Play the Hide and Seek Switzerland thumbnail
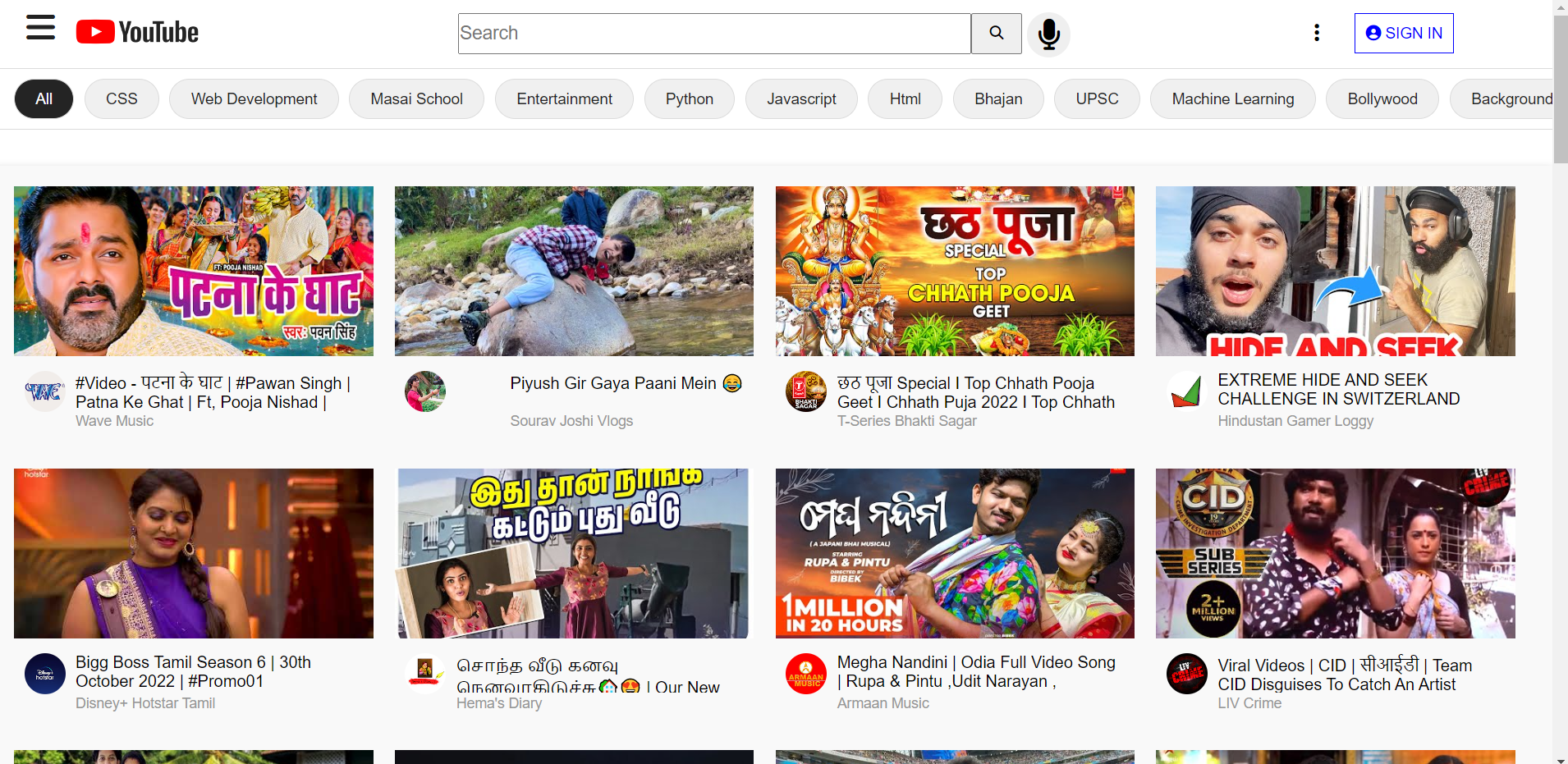The width and height of the screenshot is (1568, 764). tap(1335, 271)
